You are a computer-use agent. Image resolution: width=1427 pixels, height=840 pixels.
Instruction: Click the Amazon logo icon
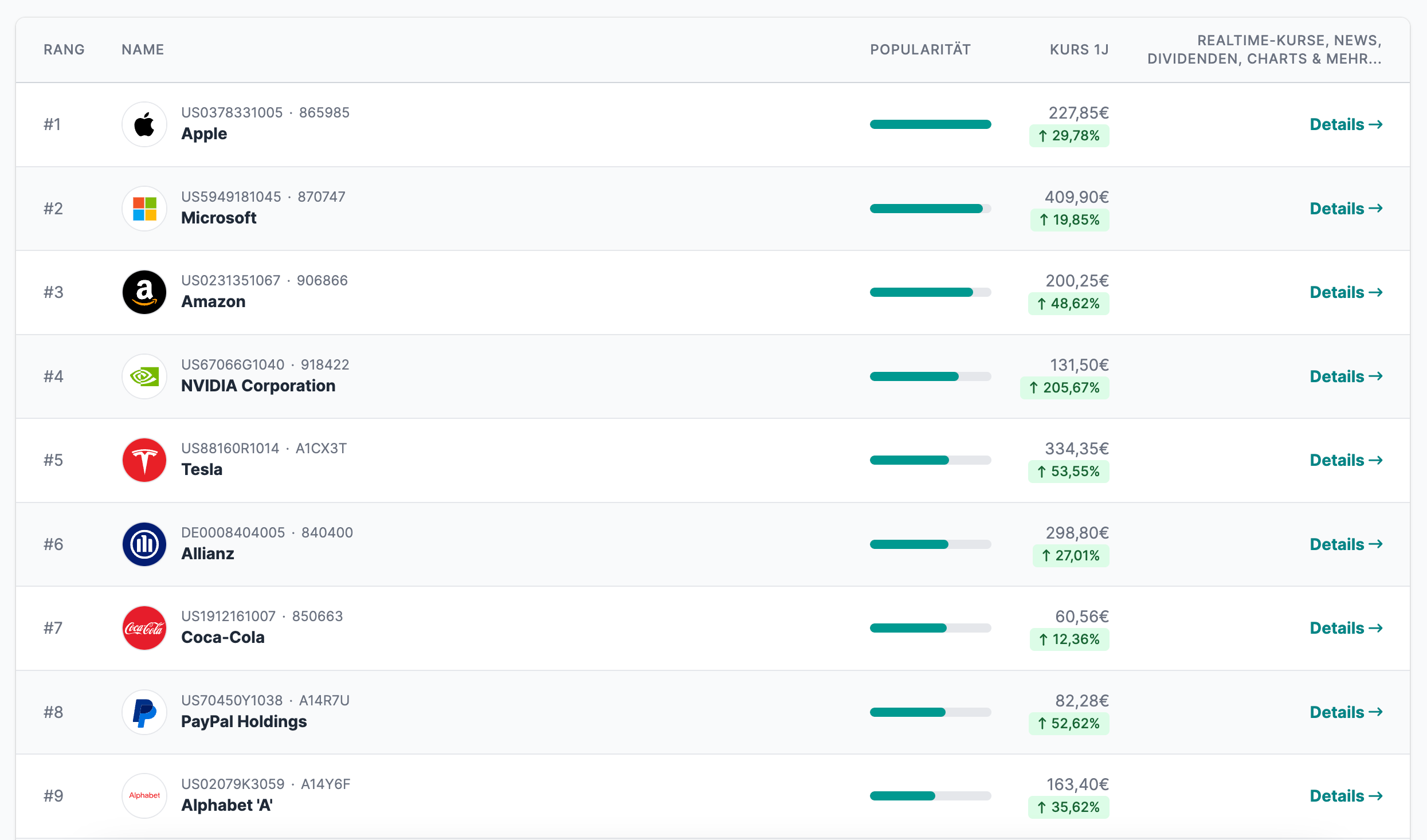[x=144, y=292]
